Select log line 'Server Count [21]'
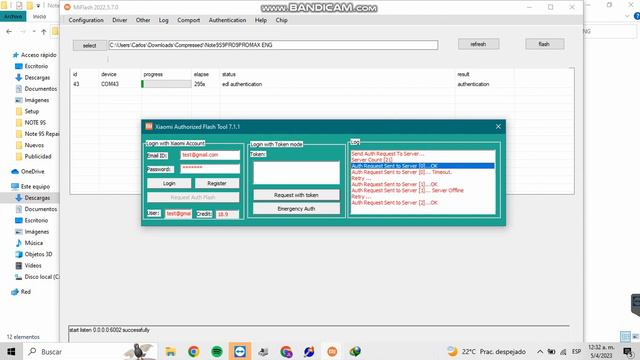The width and height of the screenshot is (640, 360). 372,160
